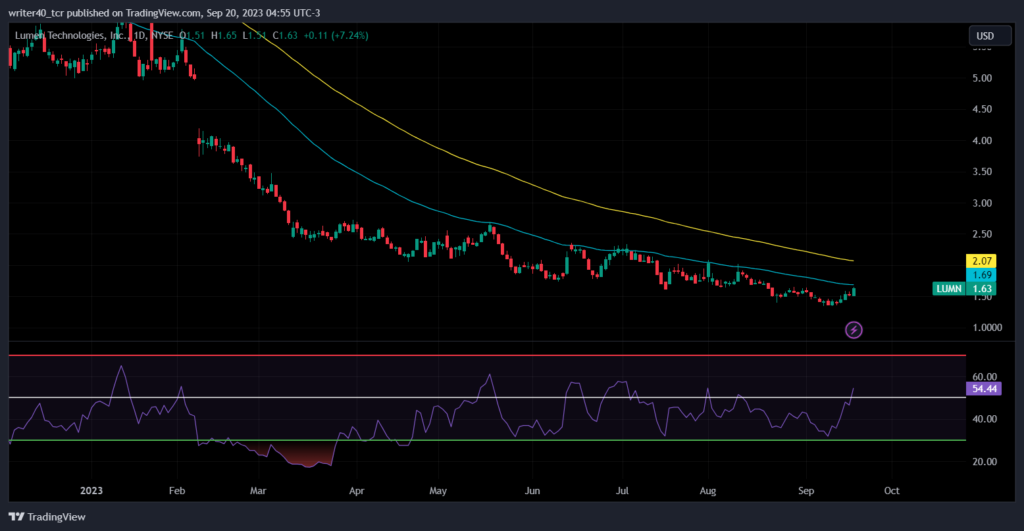Click the 2023 label on time axis
Viewport: 1024px width, 531px height.
[91, 491]
